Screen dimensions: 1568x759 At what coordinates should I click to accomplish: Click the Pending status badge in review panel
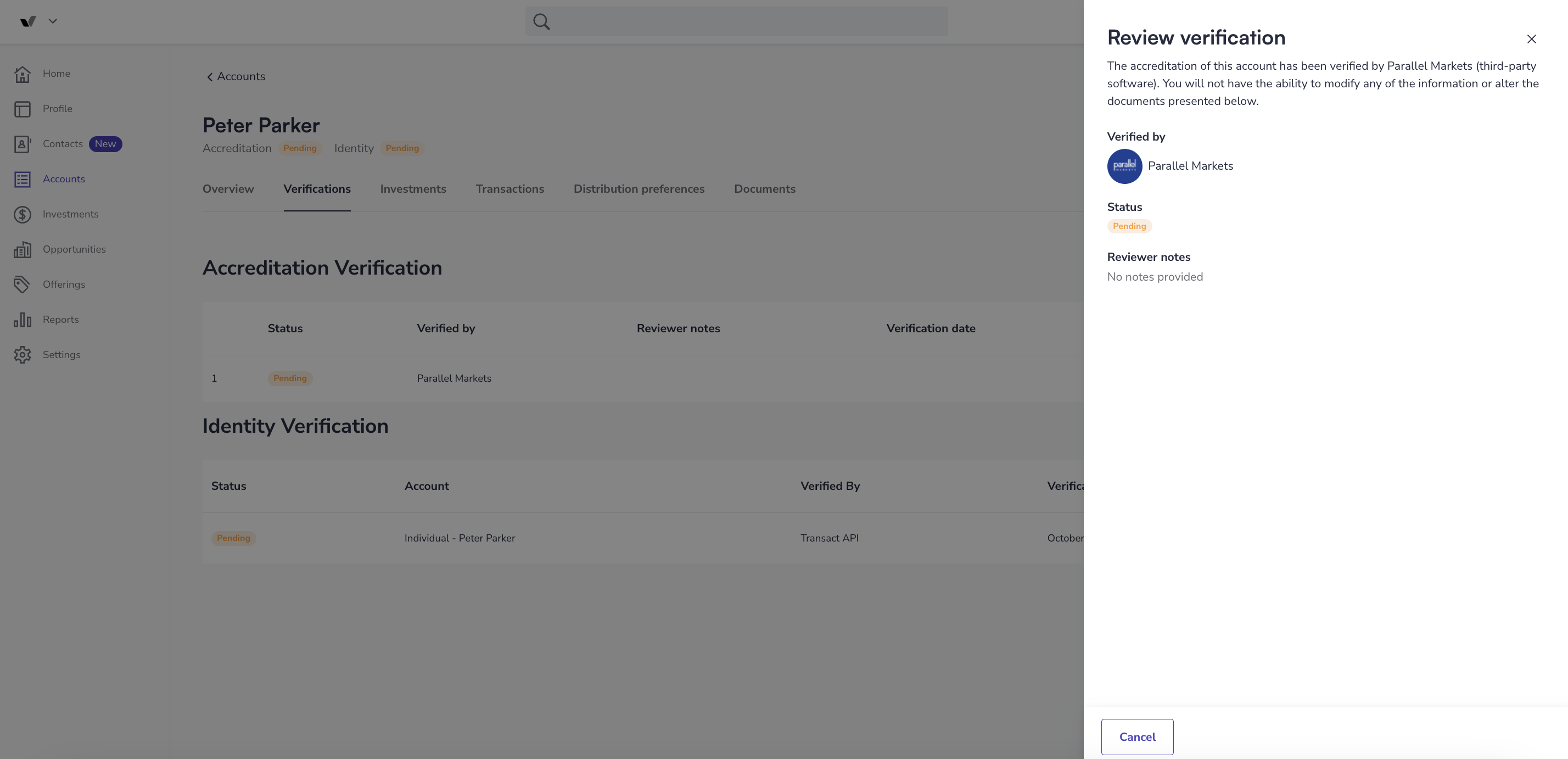(x=1129, y=226)
